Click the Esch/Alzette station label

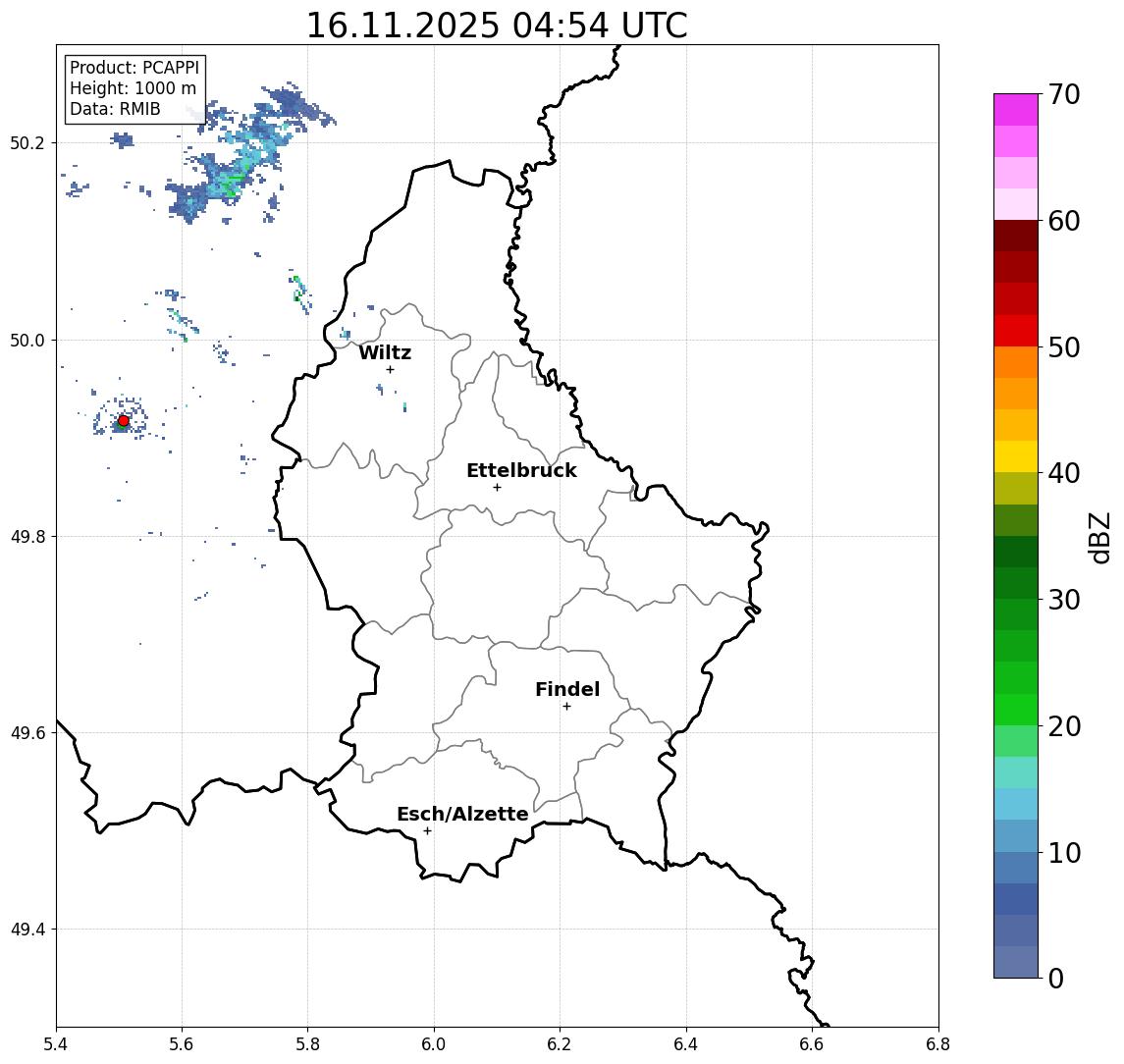[462, 814]
